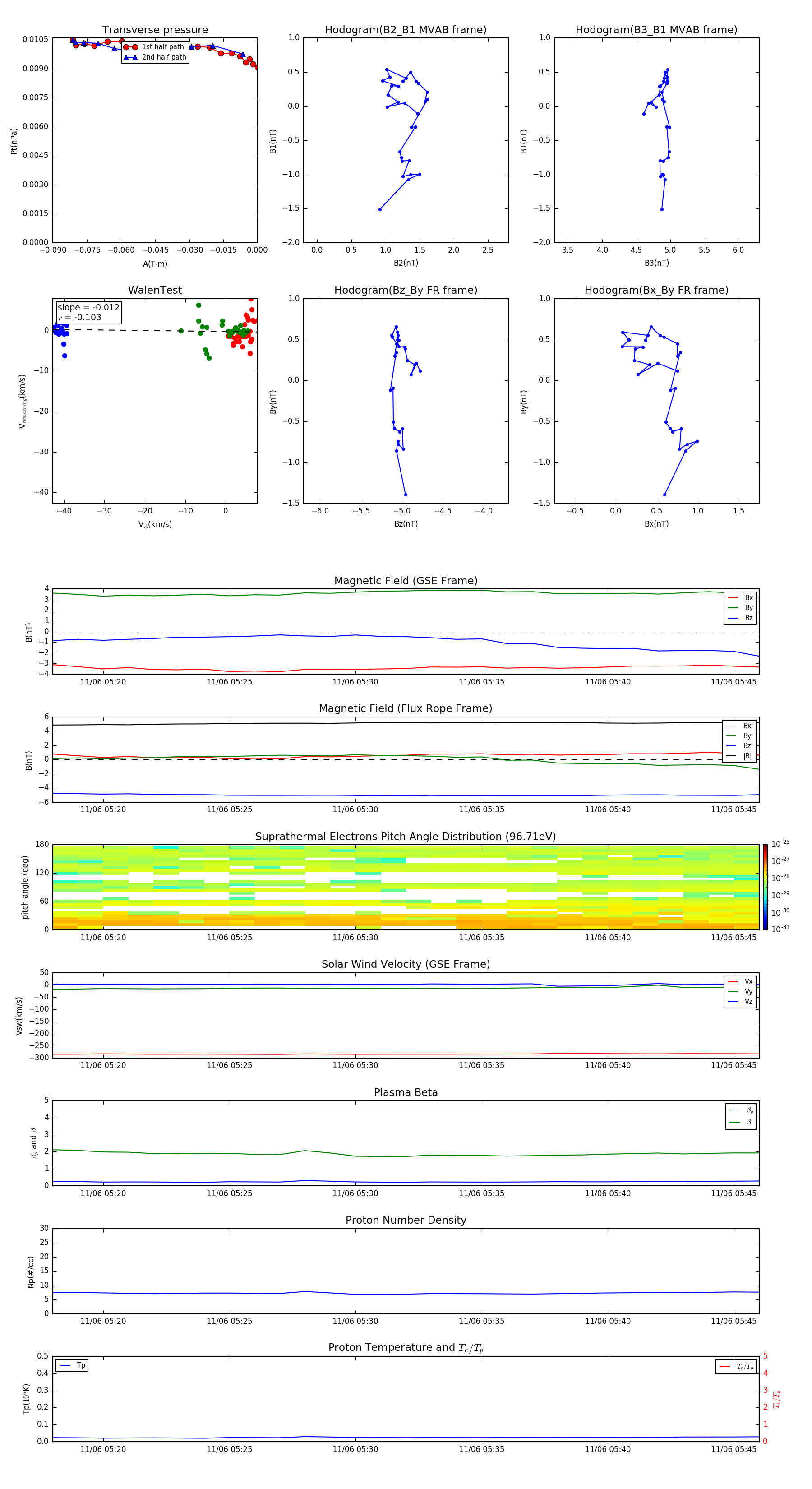
Task: Click 'Proton Temperature and Te/Tp' title
Action: tap(406, 1348)
